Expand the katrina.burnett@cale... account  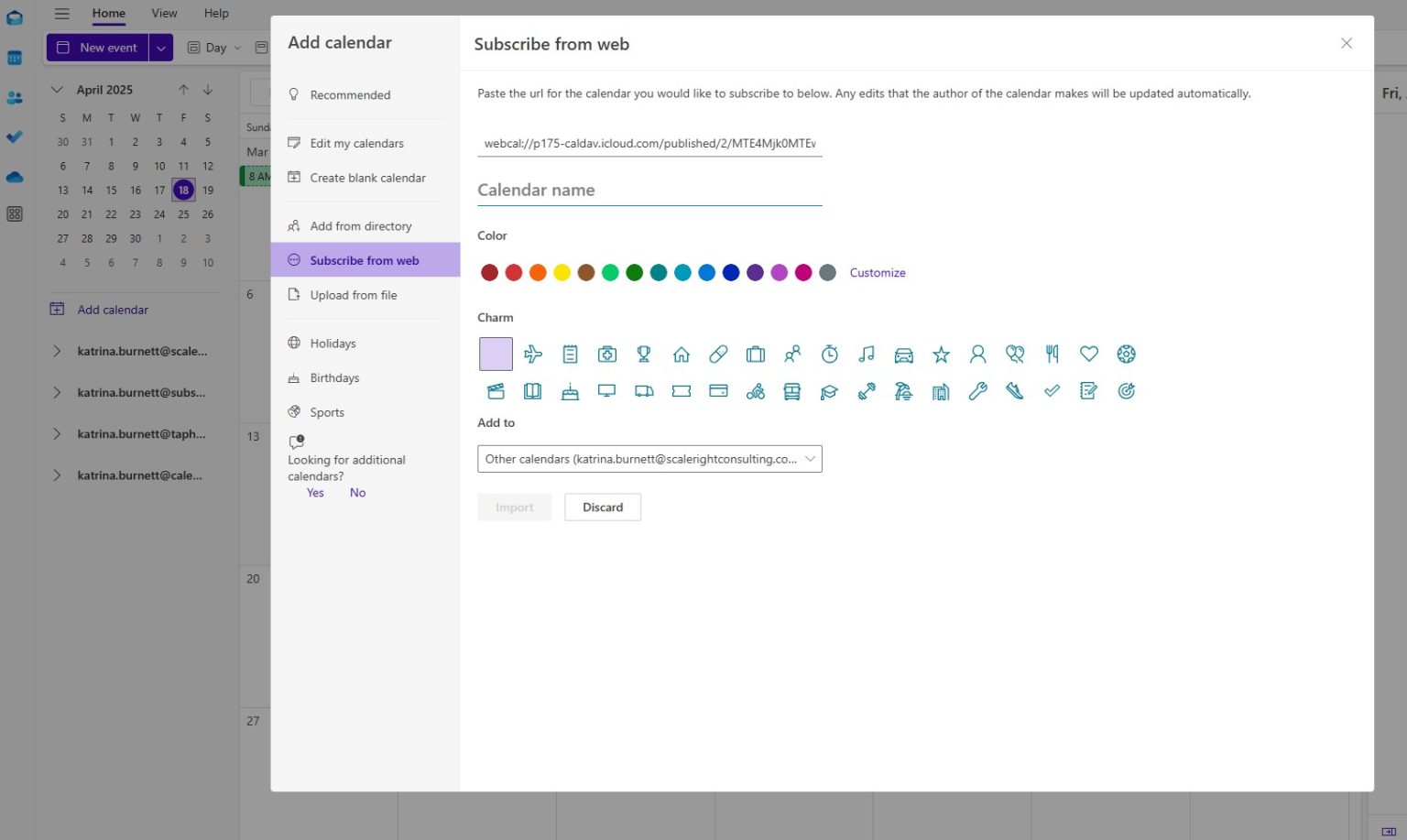coord(57,475)
